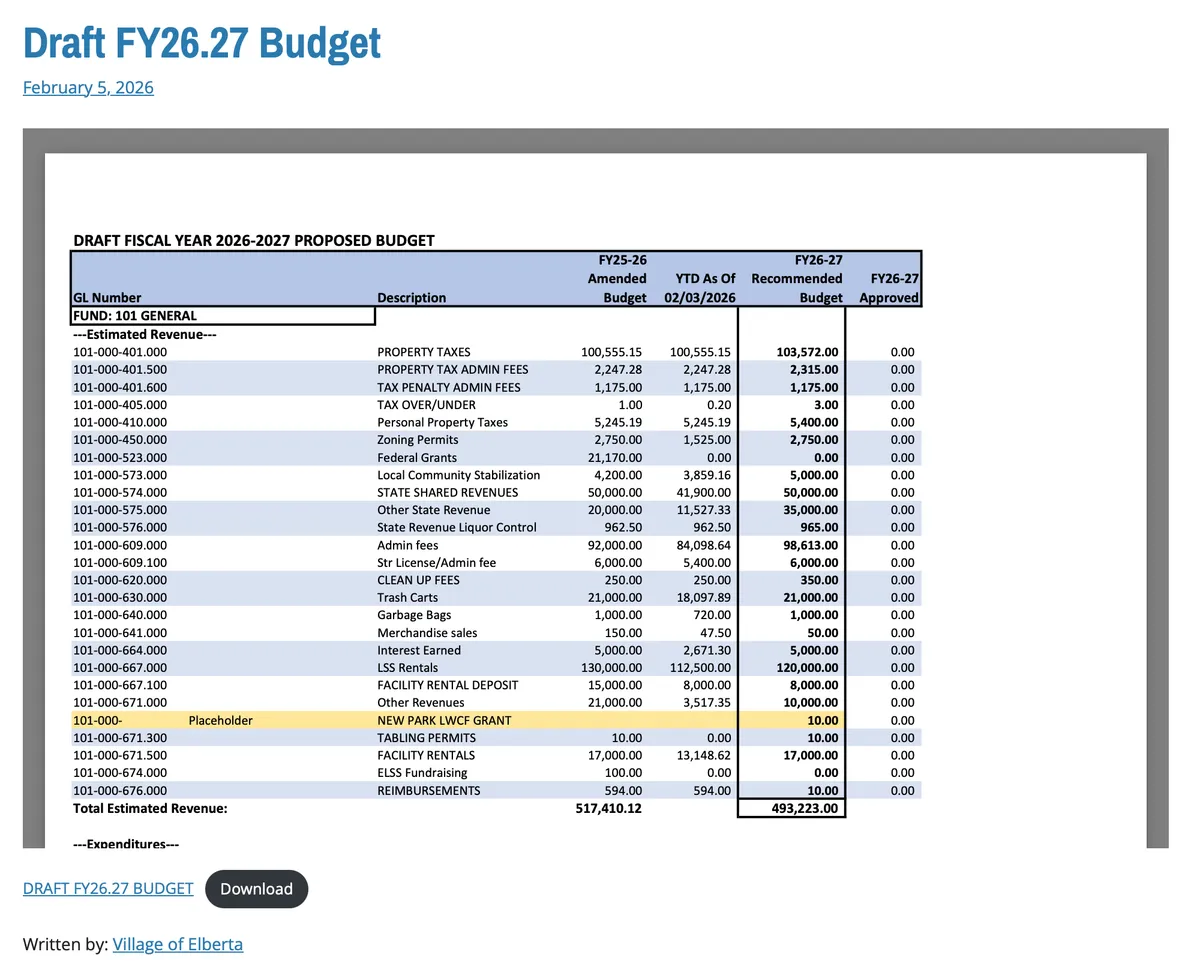This screenshot has width=1200, height=967.
Task: Click the embedded PDF document heading
Action: point(254,240)
